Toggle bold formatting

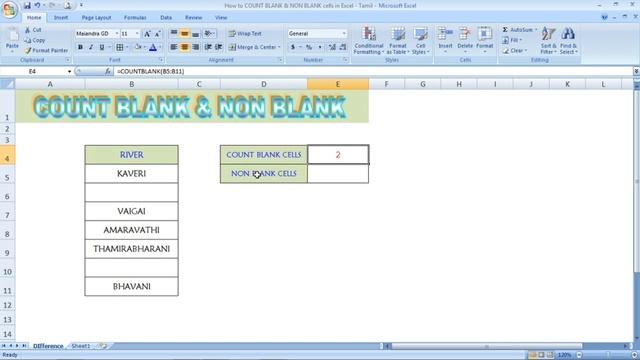(80, 47)
